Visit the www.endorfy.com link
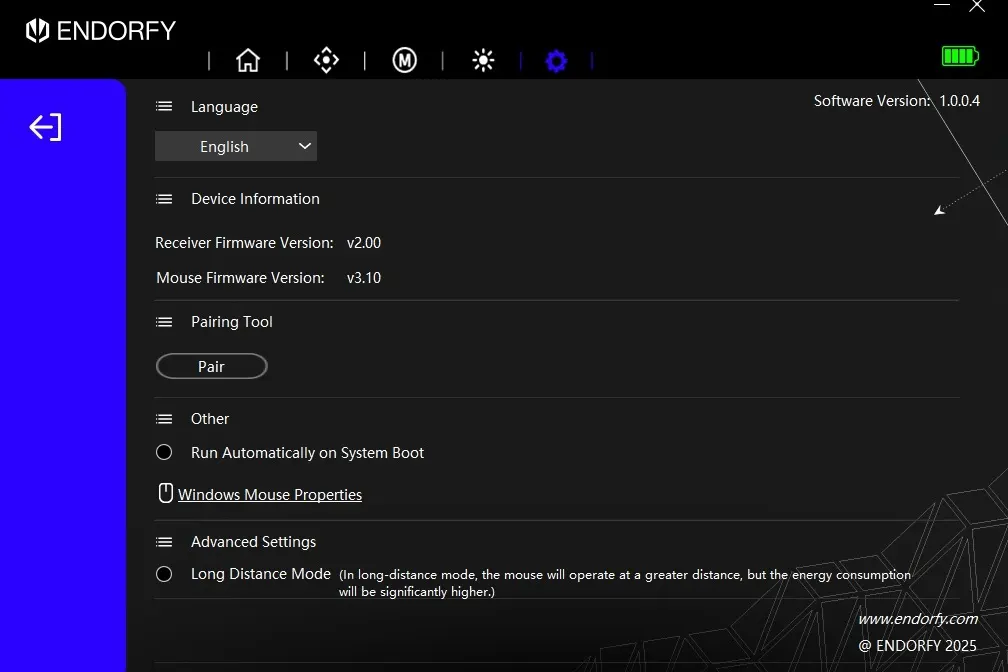 click(917, 619)
